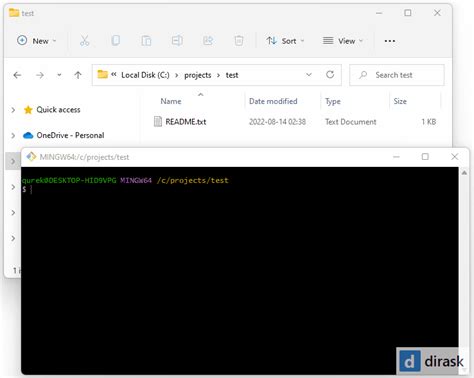
Task: Sort files by the Name column header
Action: tap(171, 101)
